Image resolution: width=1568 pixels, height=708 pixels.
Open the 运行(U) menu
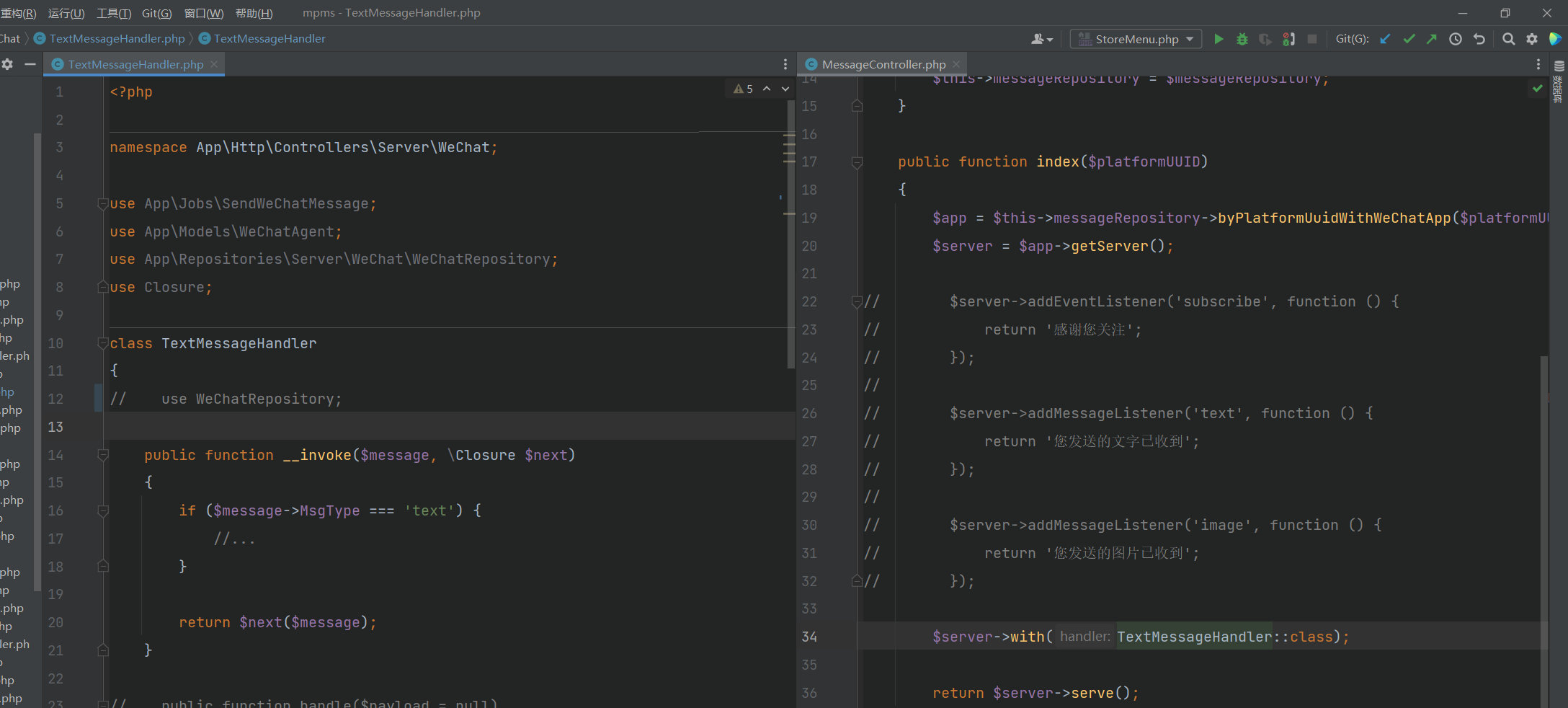coord(66,13)
